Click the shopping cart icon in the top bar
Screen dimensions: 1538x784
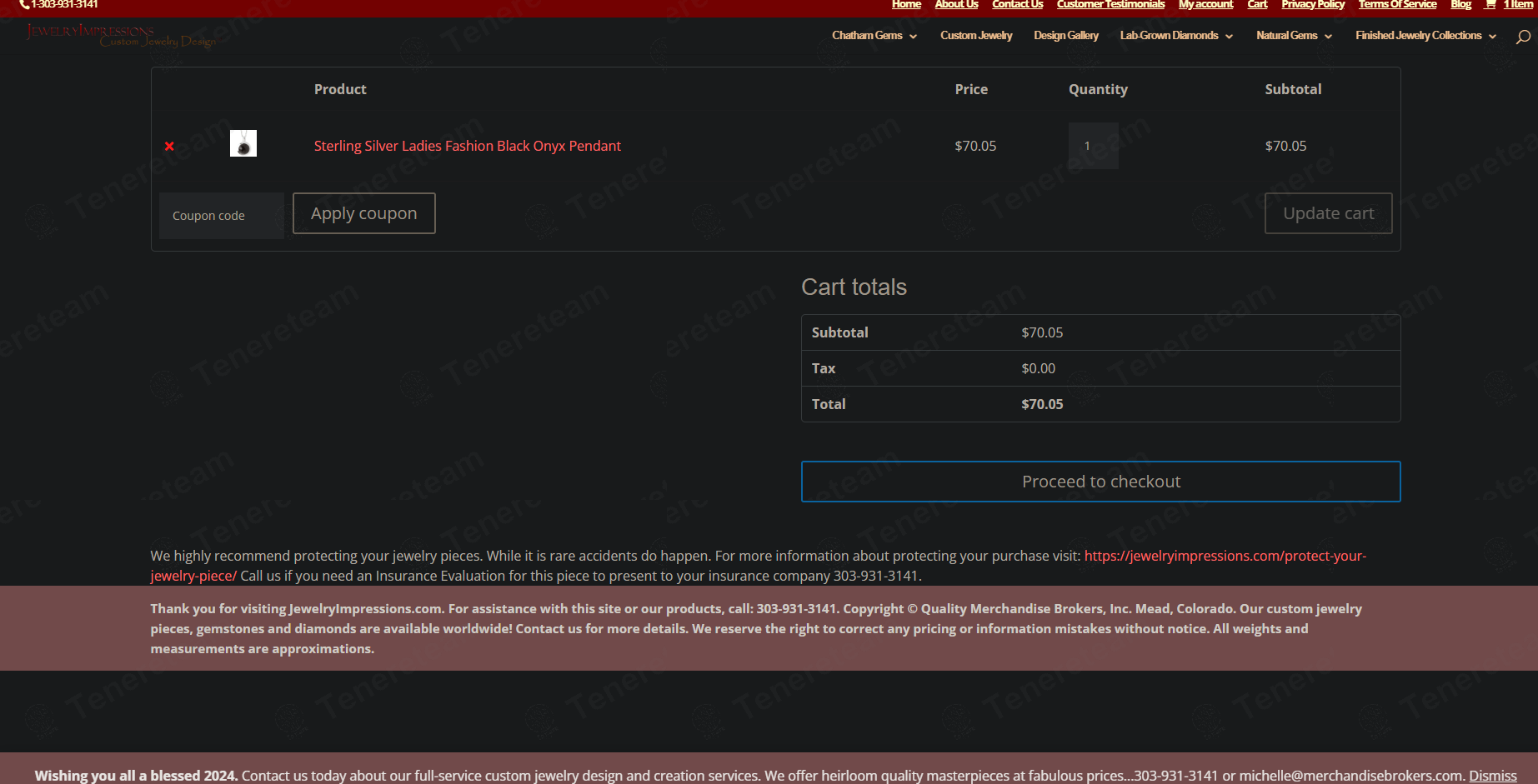coord(1490,4)
